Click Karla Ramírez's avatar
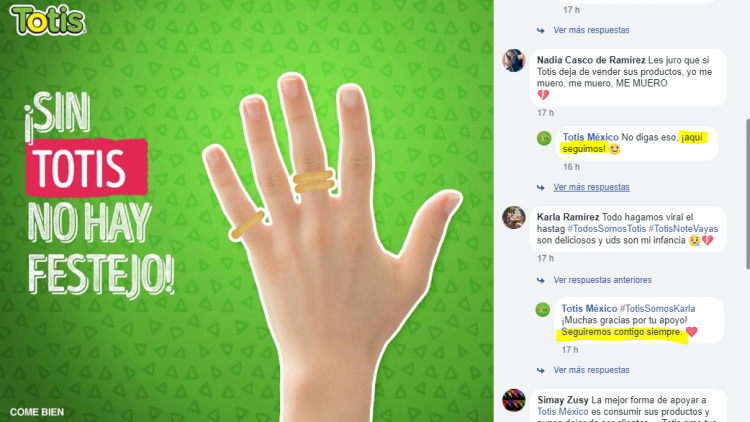750x422 pixels. coord(514,218)
